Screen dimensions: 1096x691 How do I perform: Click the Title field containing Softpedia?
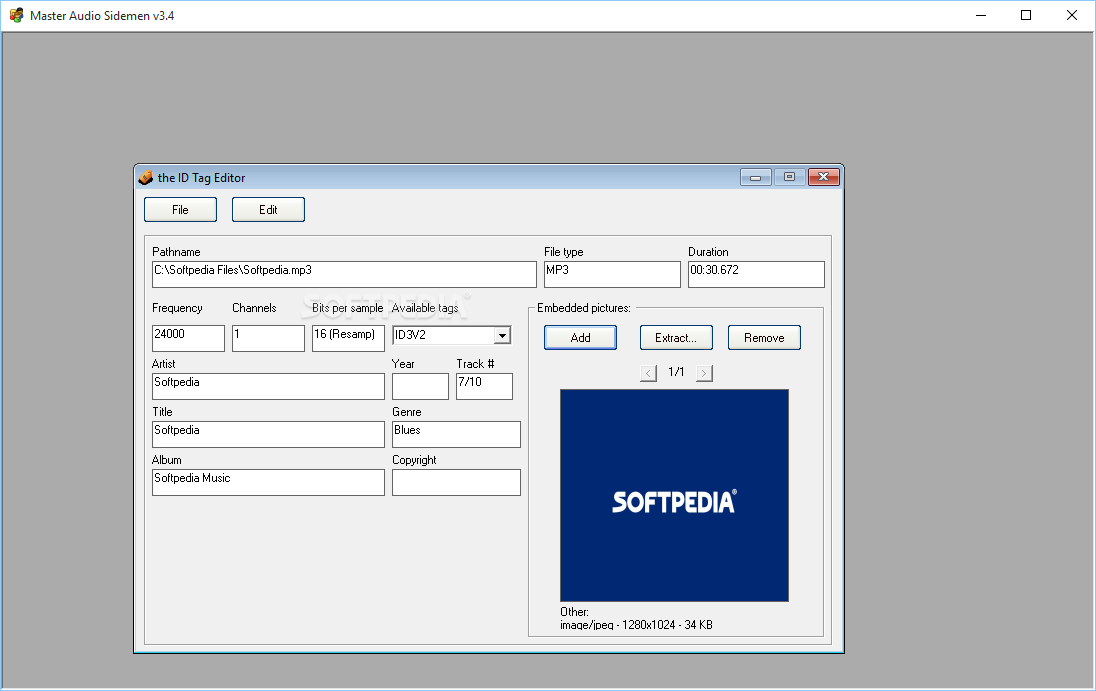pyautogui.click(x=268, y=435)
